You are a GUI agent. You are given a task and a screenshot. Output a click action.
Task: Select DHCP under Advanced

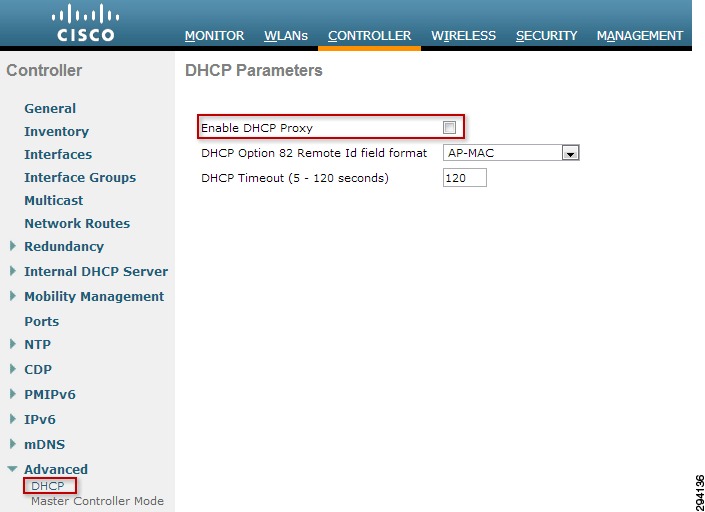pyautogui.click(x=48, y=486)
